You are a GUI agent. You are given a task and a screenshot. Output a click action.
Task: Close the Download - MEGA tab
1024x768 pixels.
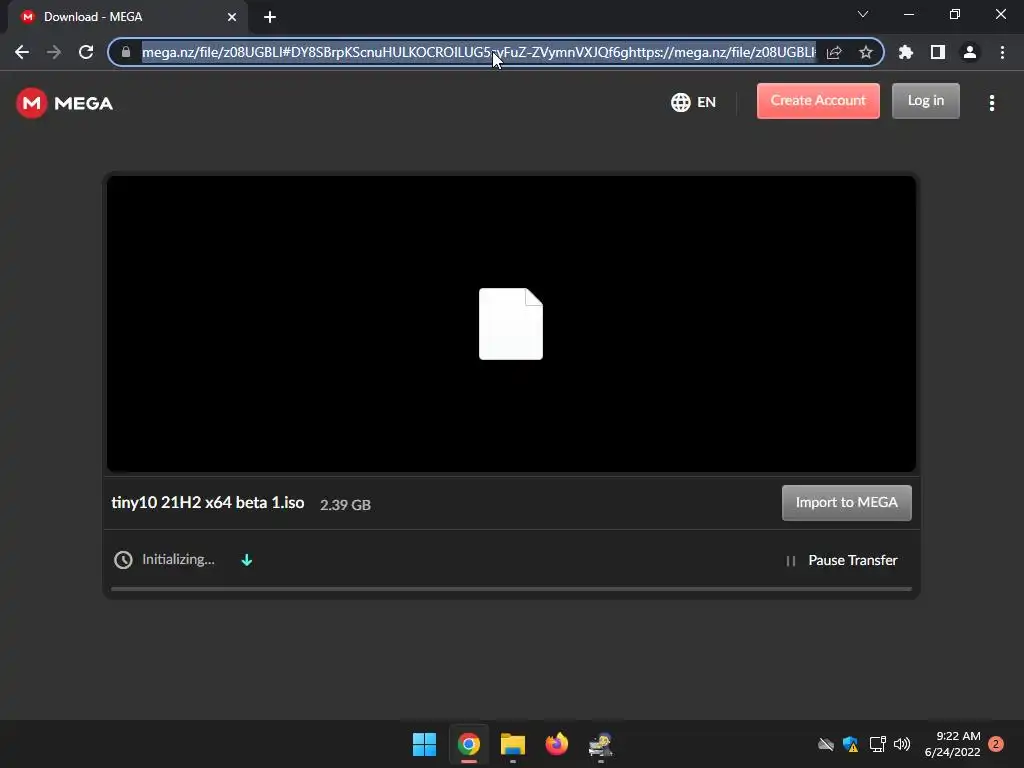coord(232,17)
